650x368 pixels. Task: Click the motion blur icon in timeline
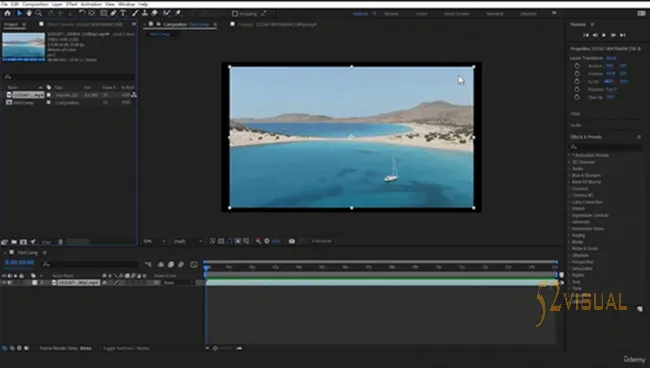181,264
